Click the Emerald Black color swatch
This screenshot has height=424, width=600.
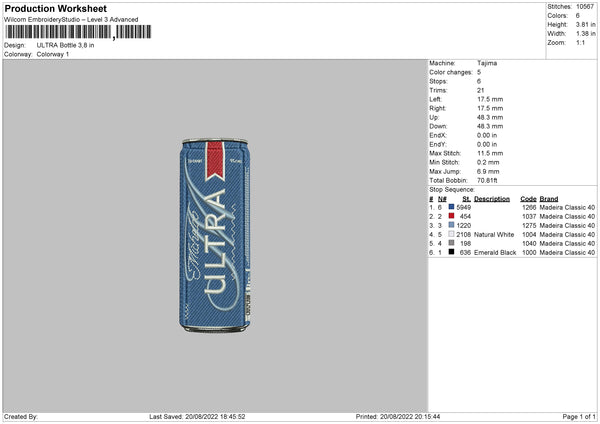pyautogui.click(x=451, y=252)
